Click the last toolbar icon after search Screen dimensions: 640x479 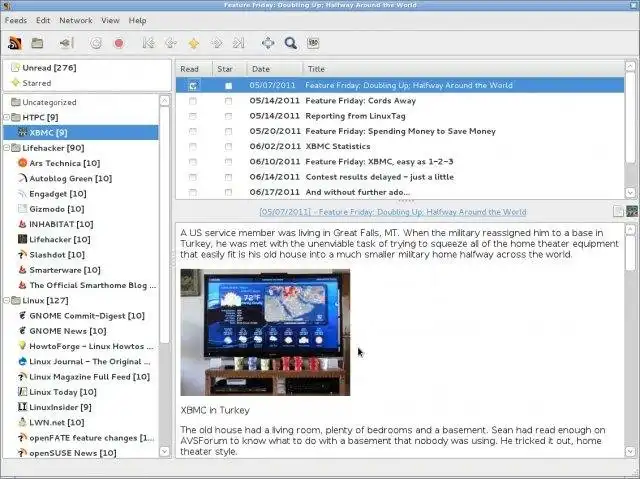pos(313,43)
